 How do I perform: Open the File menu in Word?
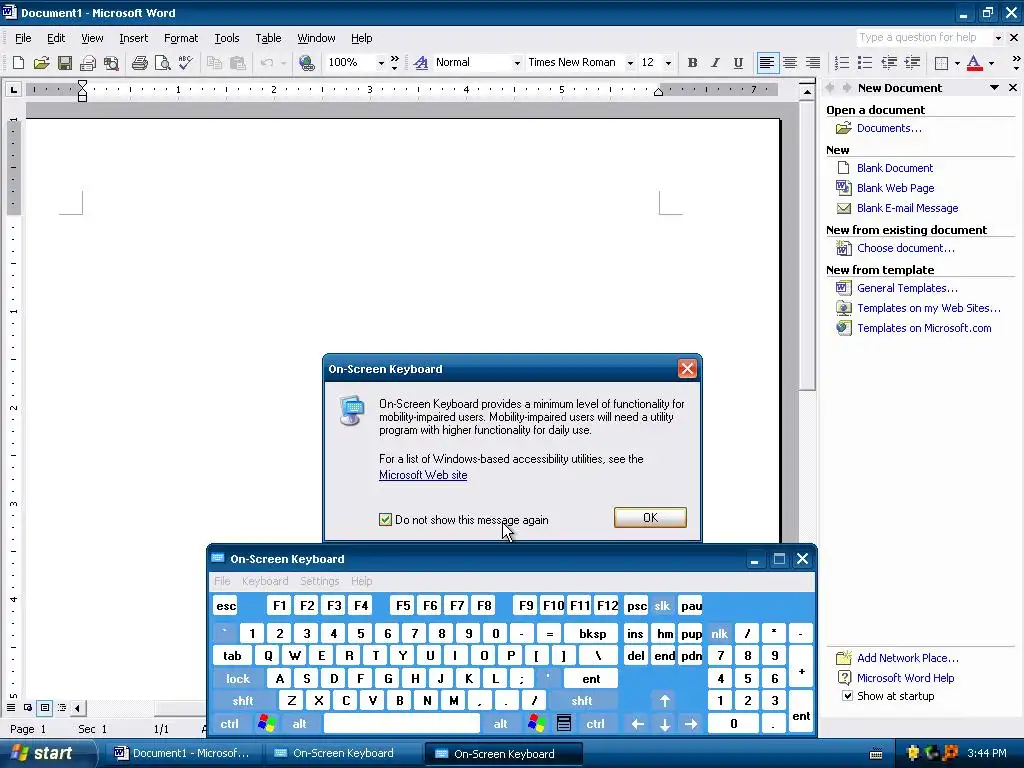(23, 38)
